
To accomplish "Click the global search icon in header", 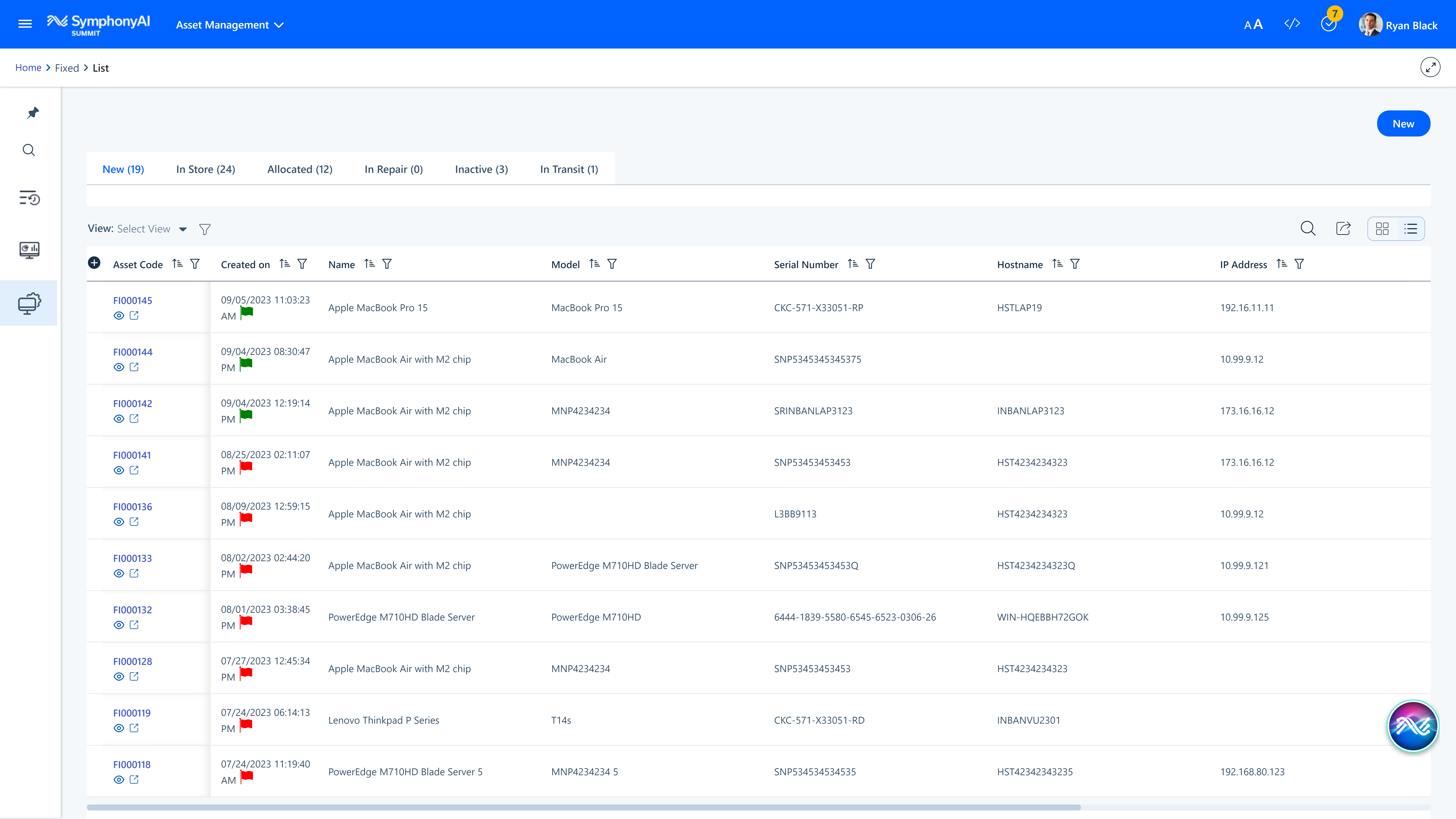I will (29, 150).
